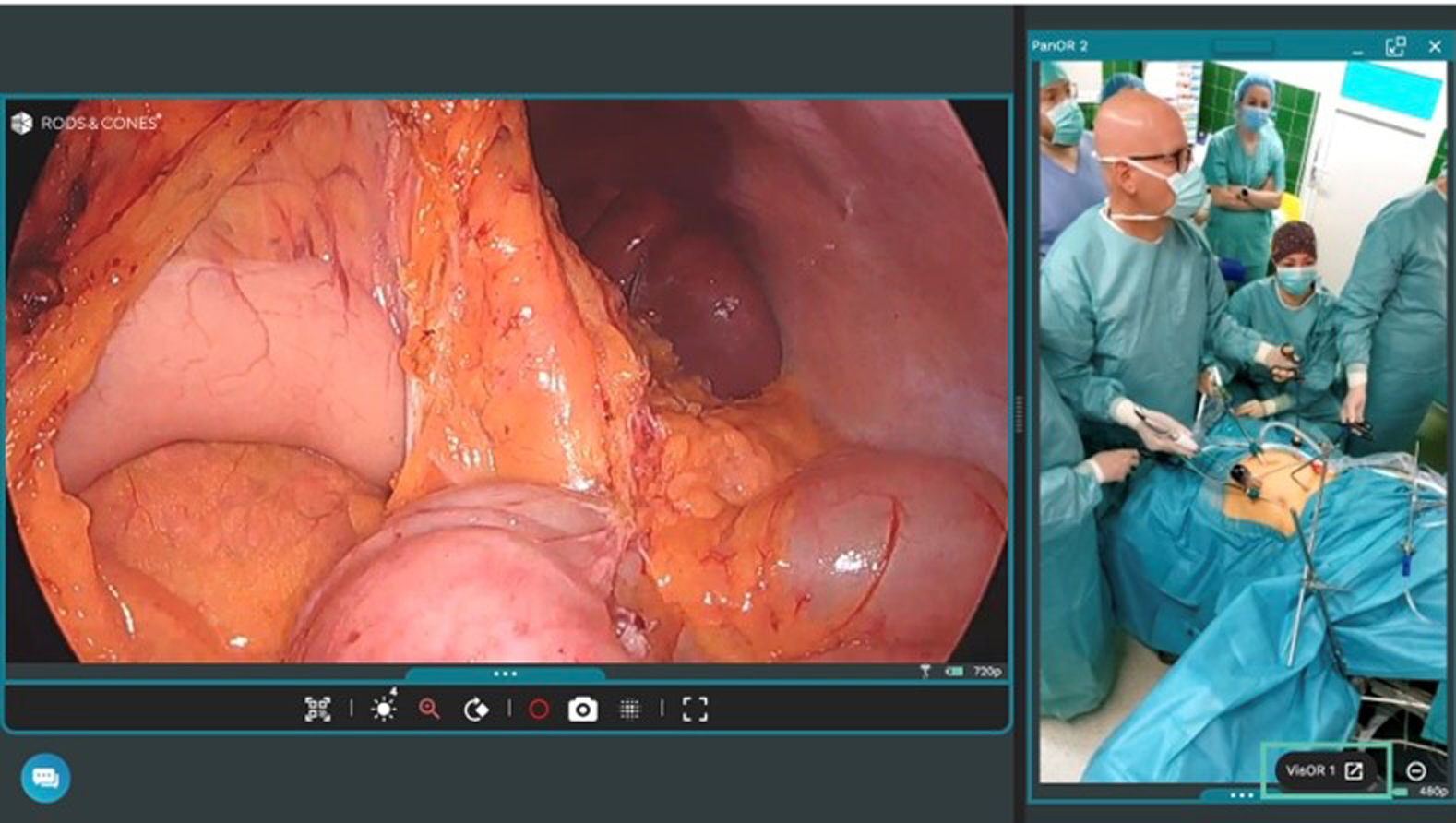Close the PanOR 2 panel
Image resolution: width=1456 pixels, height=823 pixels.
point(1435,46)
